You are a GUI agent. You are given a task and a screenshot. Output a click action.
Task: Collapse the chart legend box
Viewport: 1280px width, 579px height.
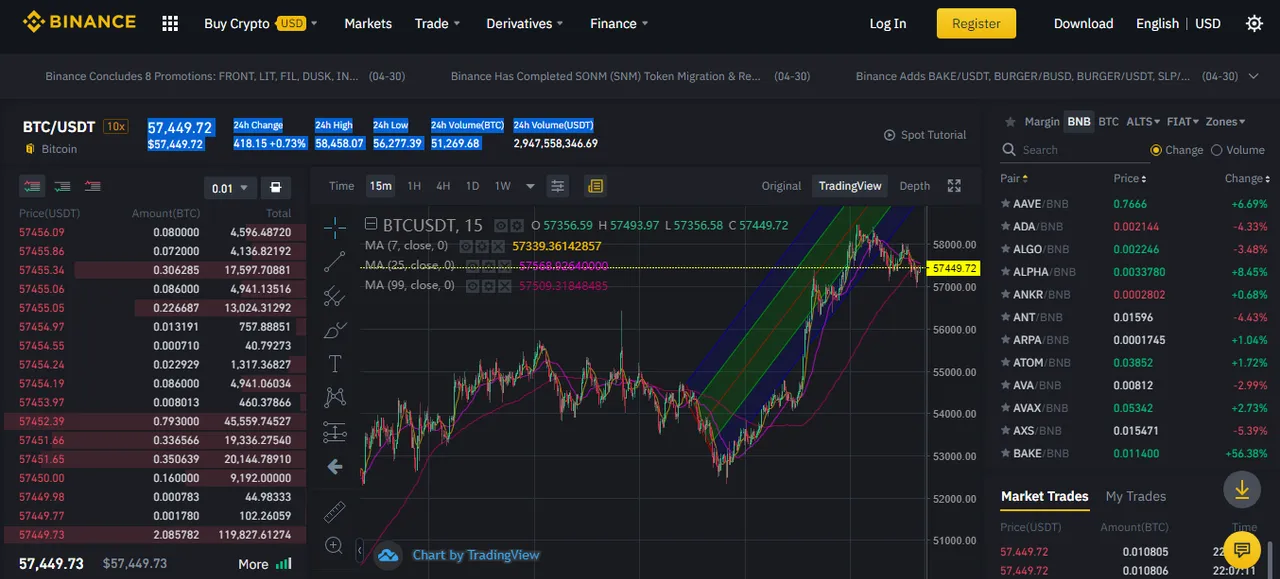point(371,225)
